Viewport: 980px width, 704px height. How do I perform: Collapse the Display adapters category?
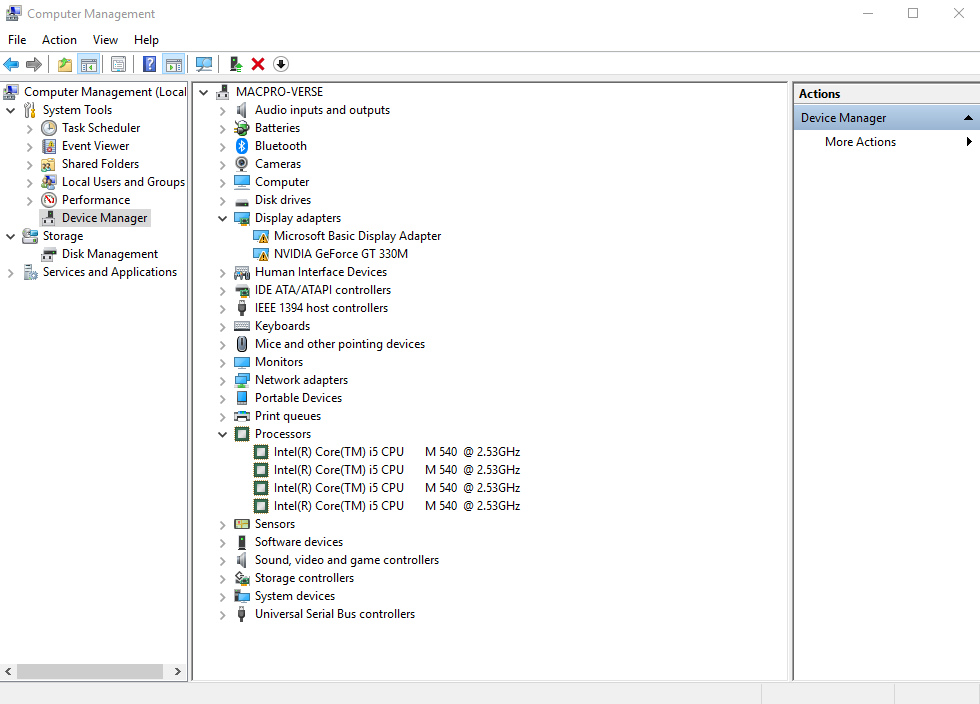click(x=223, y=218)
